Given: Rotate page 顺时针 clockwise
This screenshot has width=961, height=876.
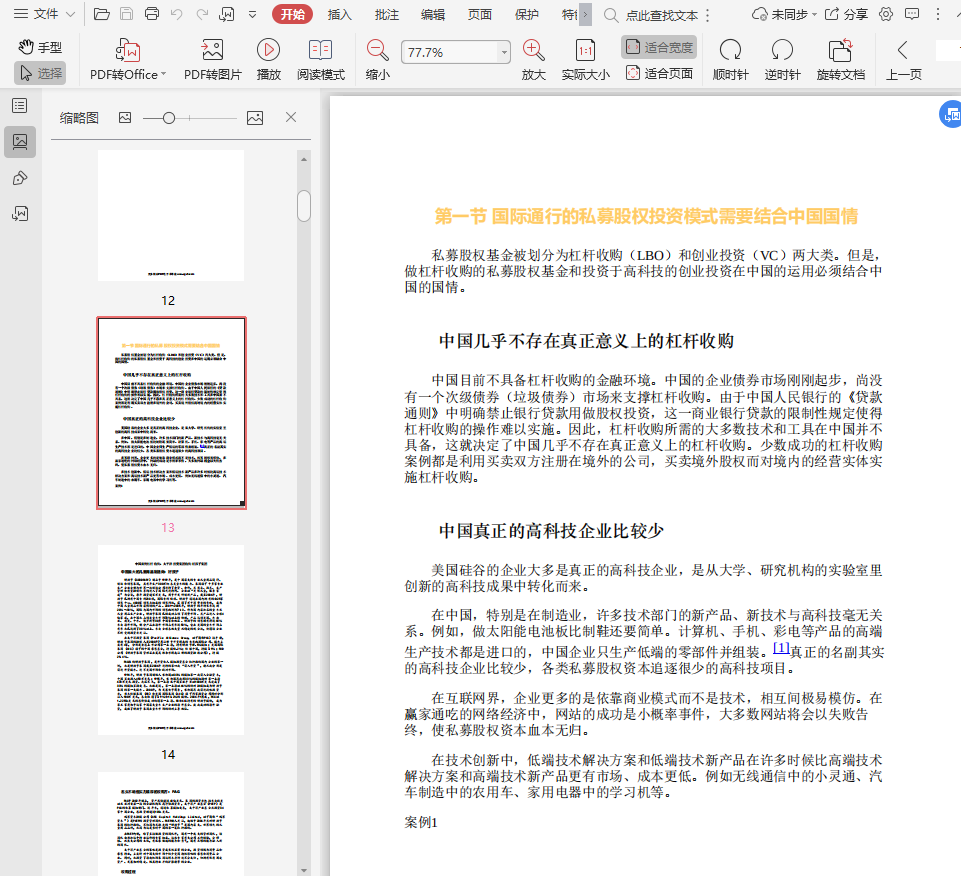Looking at the screenshot, I should pos(730,51).
